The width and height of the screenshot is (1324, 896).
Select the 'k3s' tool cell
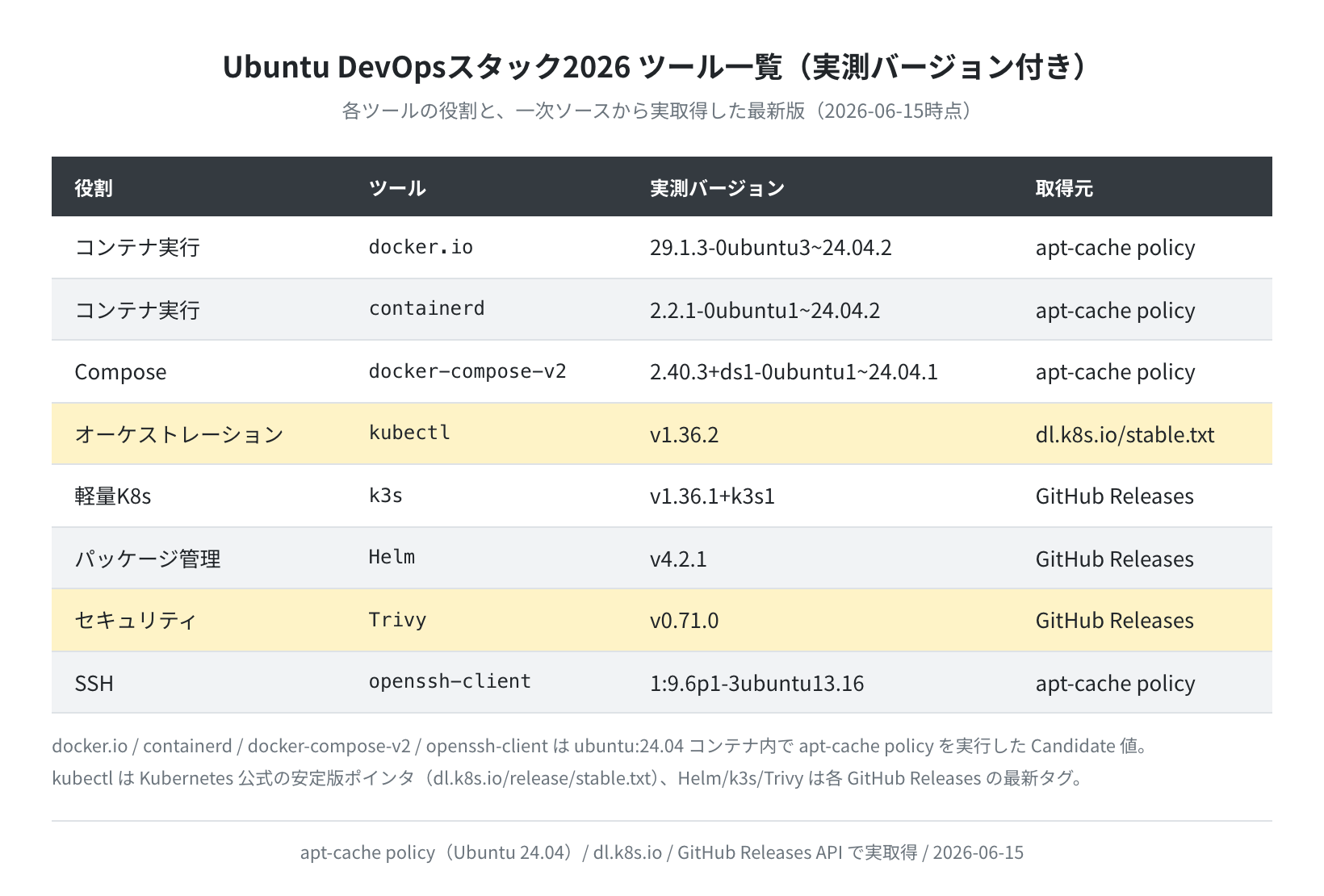(385, 496)
